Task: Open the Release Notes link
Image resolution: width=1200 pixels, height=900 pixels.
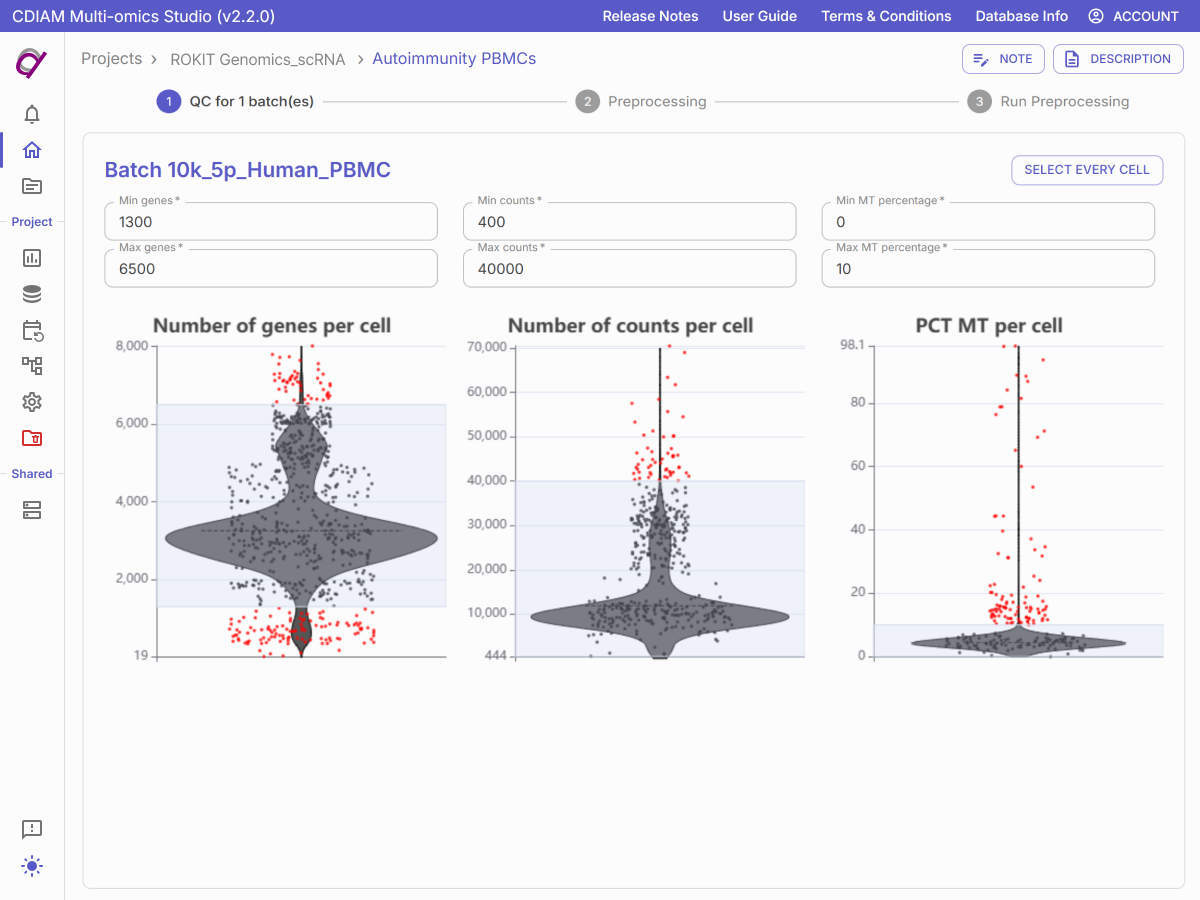Action: click(650, 16)
